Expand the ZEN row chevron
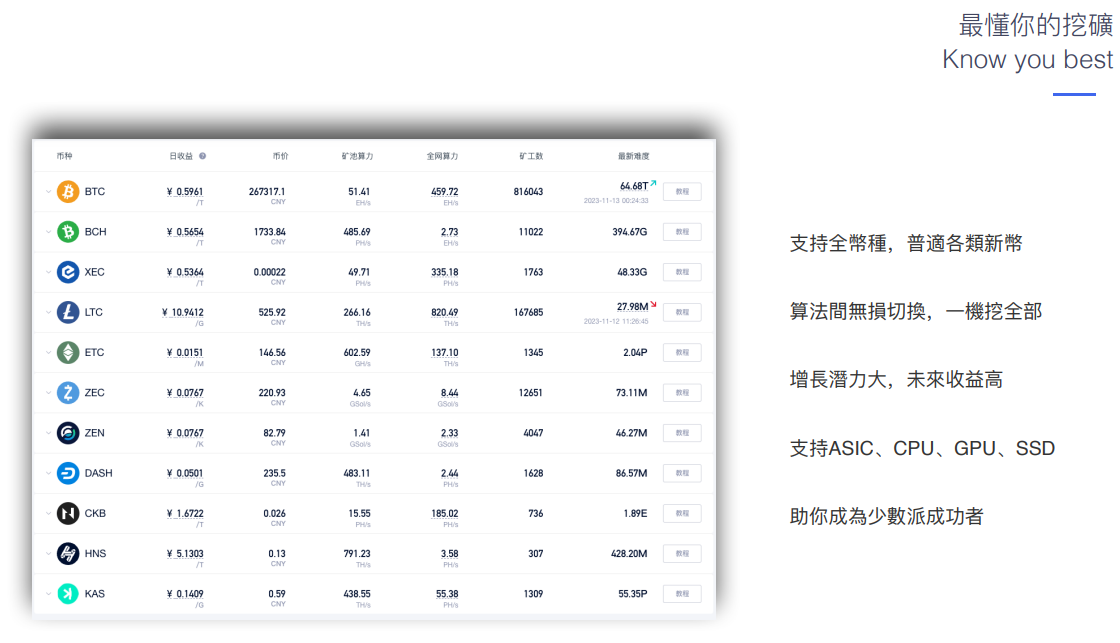Viewport: 1120px width, 643px height. (48, 433)
